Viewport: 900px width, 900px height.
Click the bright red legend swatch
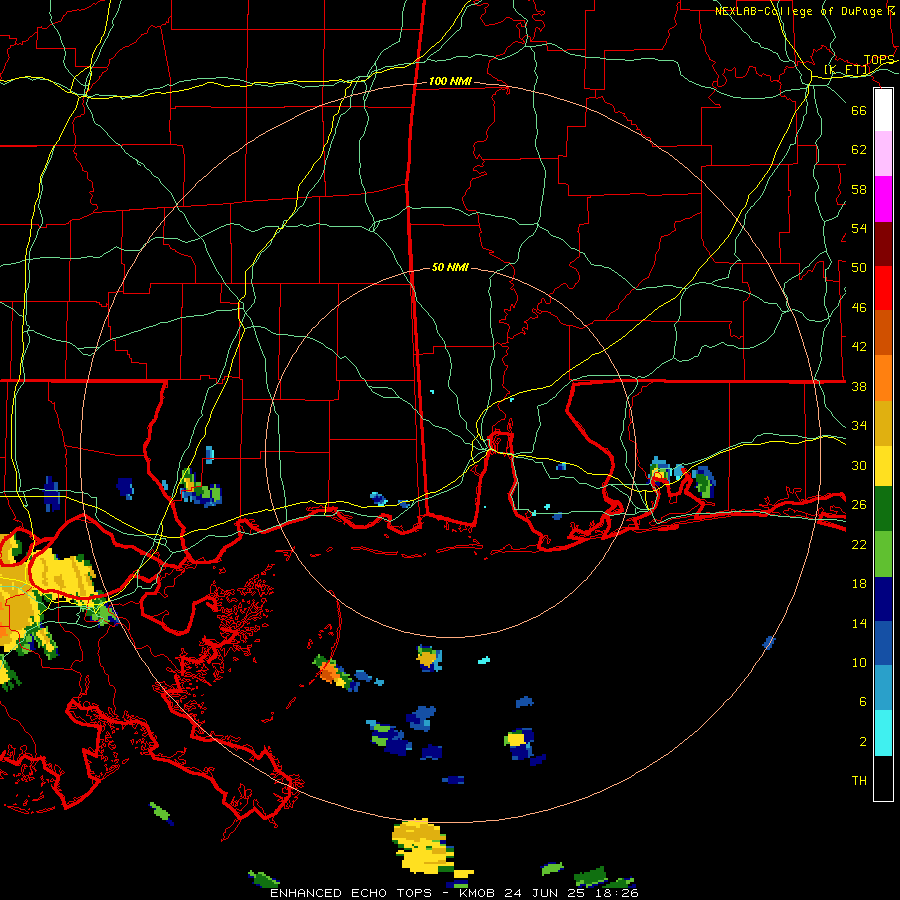[883, 288]
